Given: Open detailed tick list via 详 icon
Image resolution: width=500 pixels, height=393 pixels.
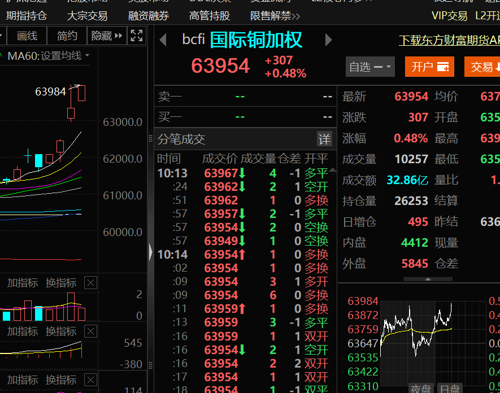Looking at the screenshot, I should pos(324,139).
